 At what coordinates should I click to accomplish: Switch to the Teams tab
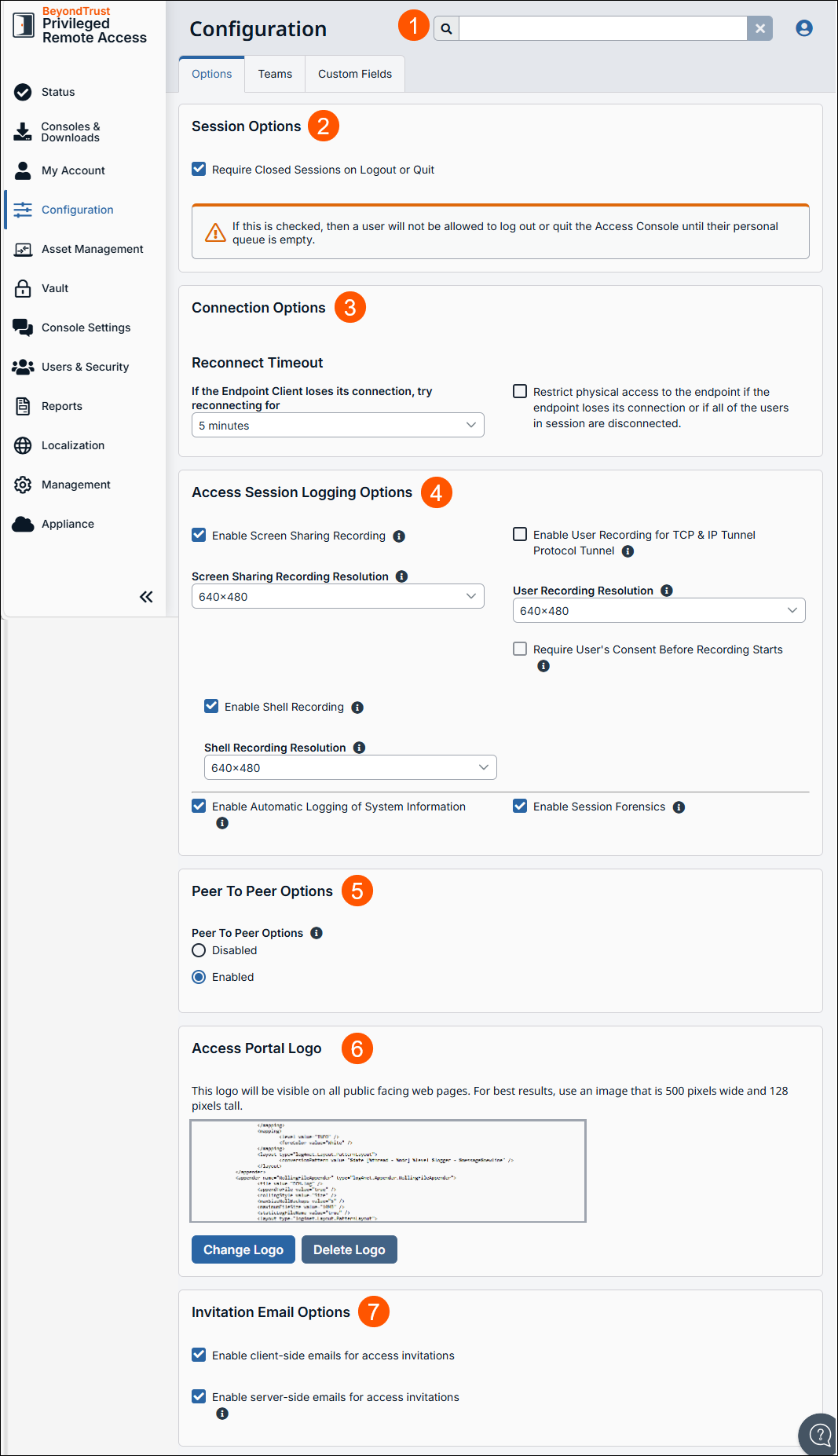274,74
